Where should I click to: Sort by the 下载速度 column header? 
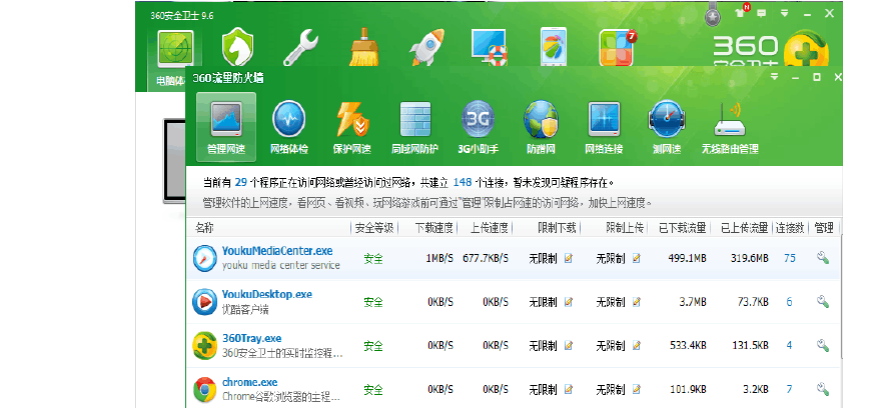[x=434, y=229]
